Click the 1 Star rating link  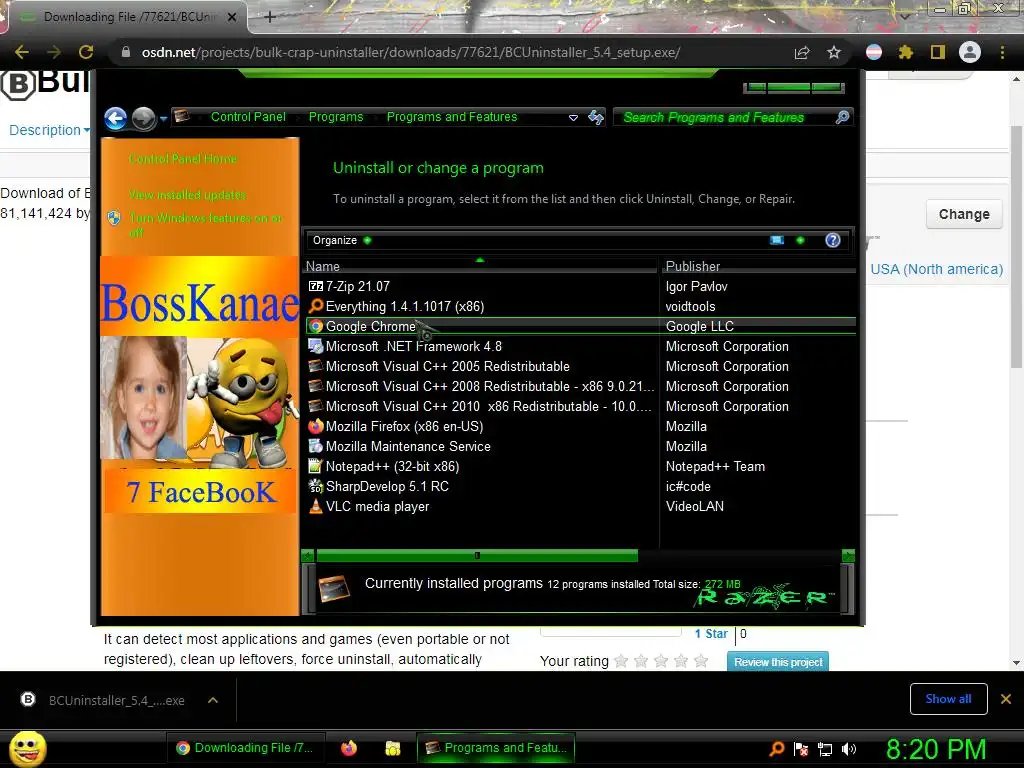[x=711, y=633]
